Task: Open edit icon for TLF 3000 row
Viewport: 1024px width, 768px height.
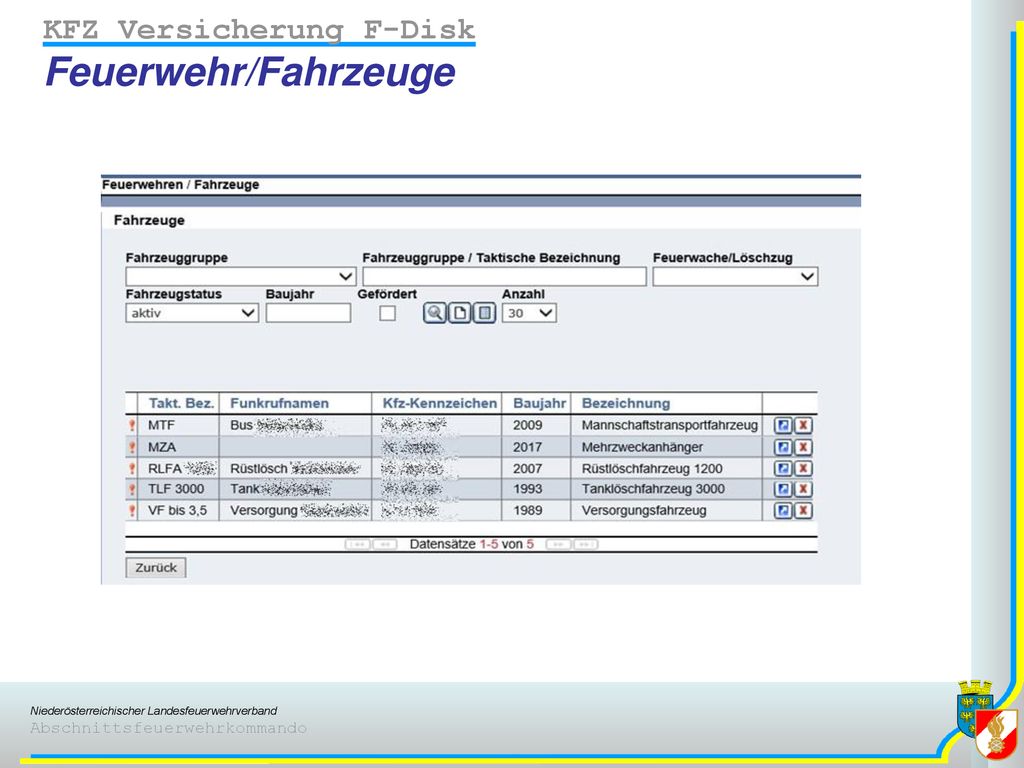Action: 783,489
